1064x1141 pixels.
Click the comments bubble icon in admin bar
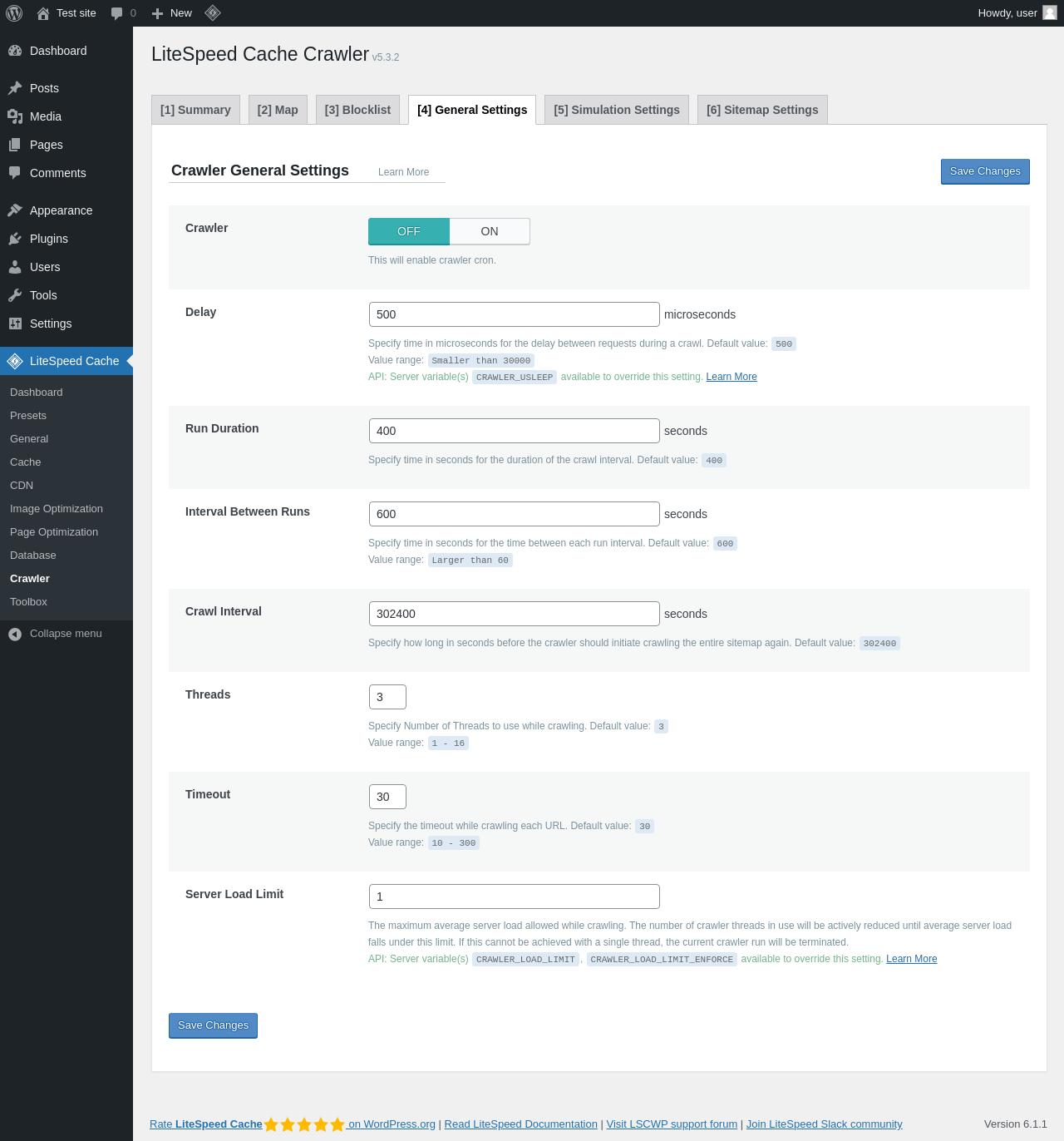click(x=117, y=13)
